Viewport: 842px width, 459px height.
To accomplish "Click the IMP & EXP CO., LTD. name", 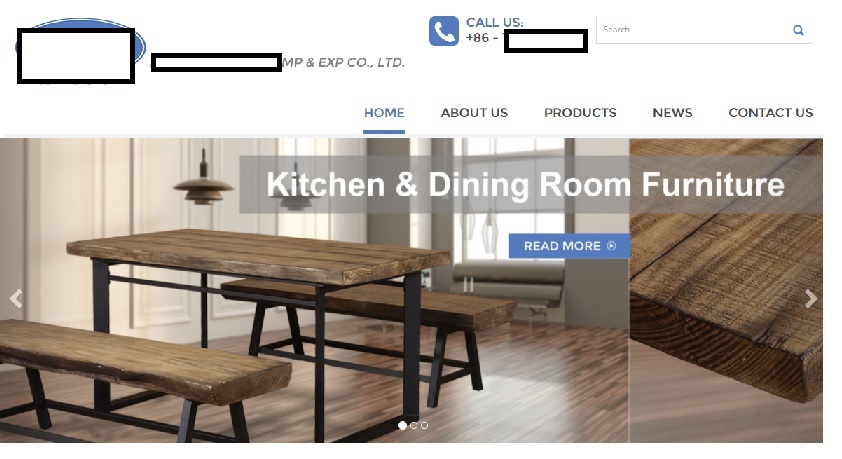I will [278, 62].
